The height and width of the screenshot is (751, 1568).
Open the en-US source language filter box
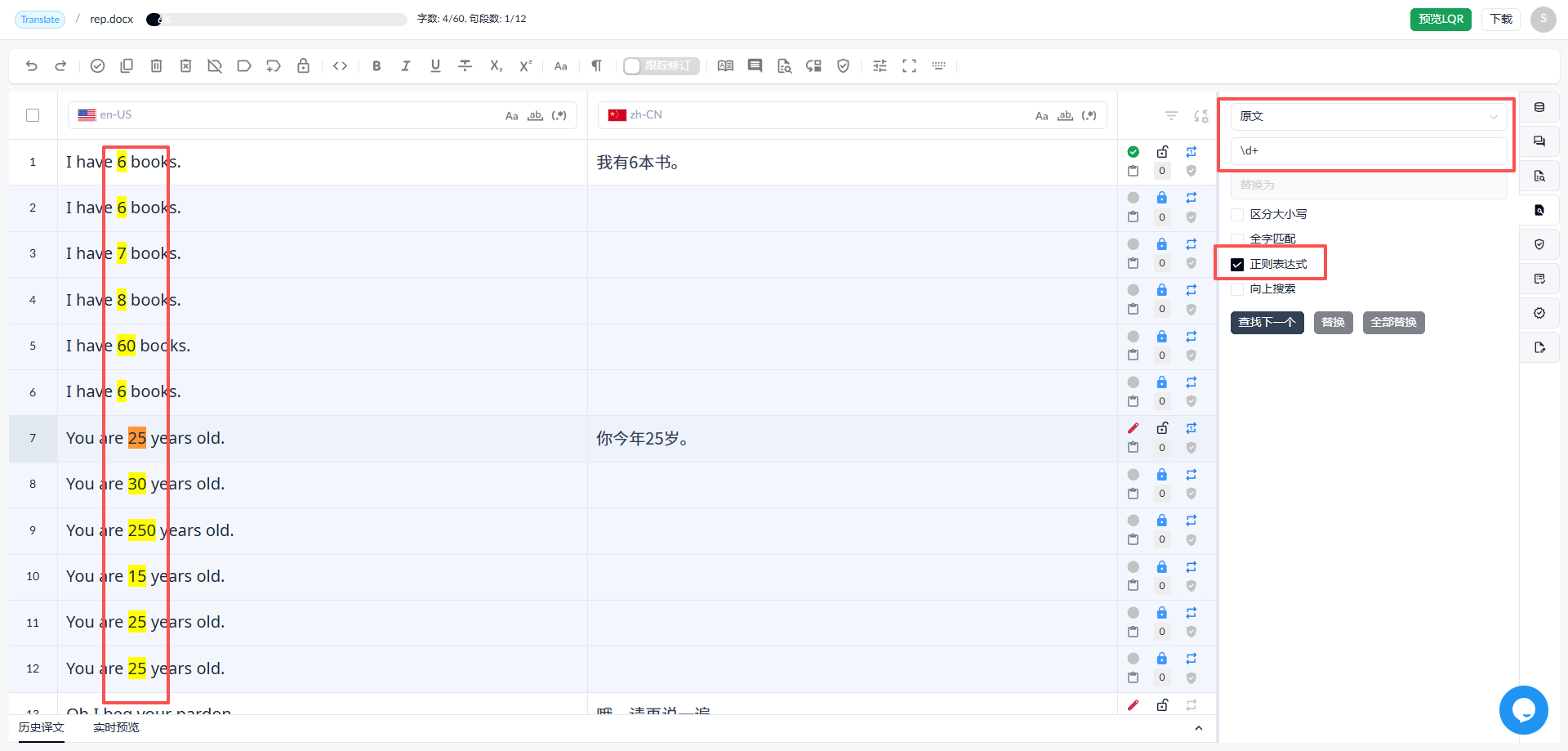coord(323,115)
